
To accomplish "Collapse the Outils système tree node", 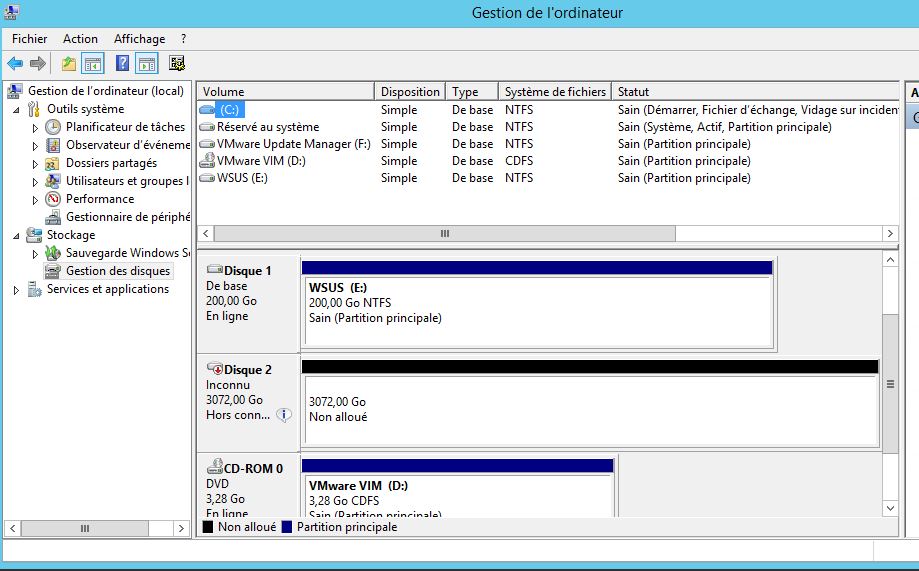I will [16, 110].
